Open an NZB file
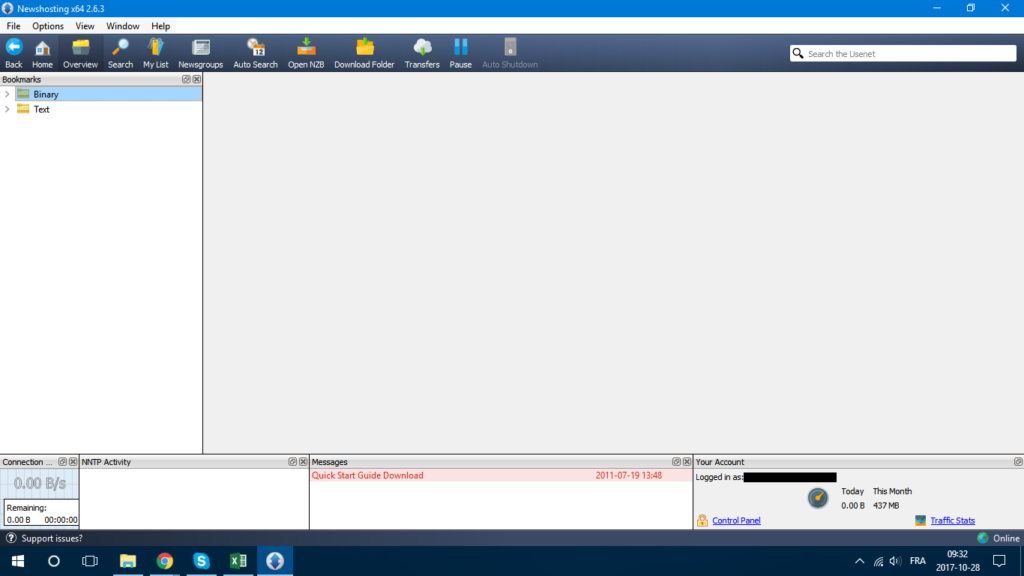1024x576 pixels. click(306, 51)
